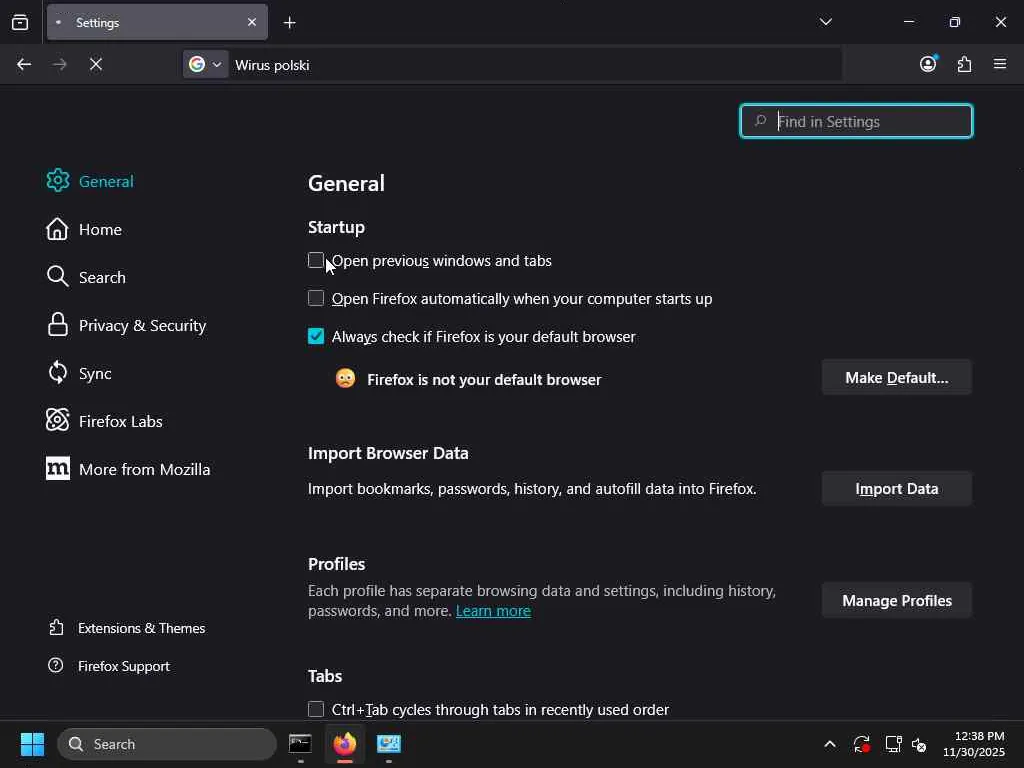Open More from Mozilla in the sidebar
Screen dimensions: 1024x768
pyautogui.click(x=128, y=469)
